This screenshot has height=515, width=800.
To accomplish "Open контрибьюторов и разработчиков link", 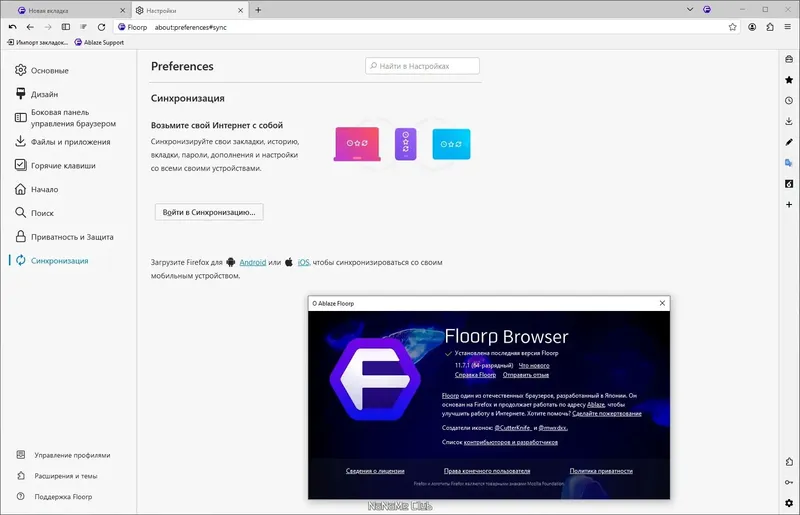I will coord(511,442).
